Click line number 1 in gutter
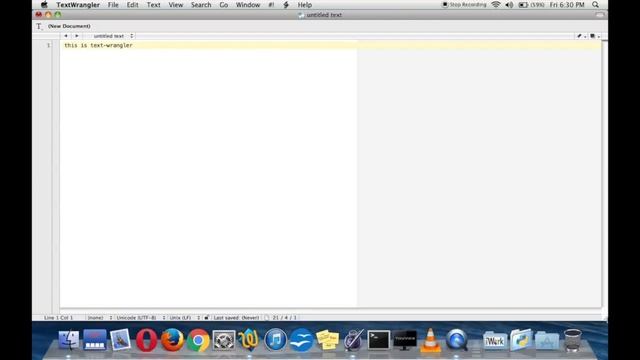The height and width of the screenshot is (360, 640). pos(48,45)
